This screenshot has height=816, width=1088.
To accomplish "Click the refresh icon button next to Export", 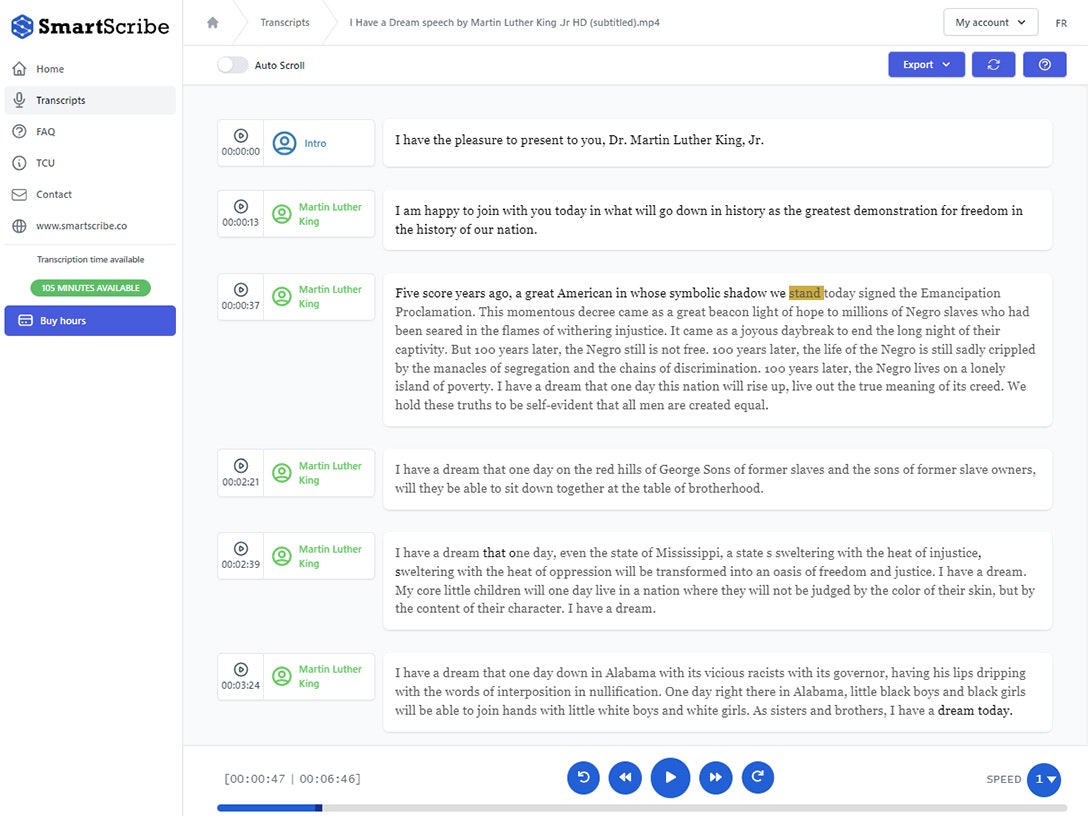I will (993, 64).
